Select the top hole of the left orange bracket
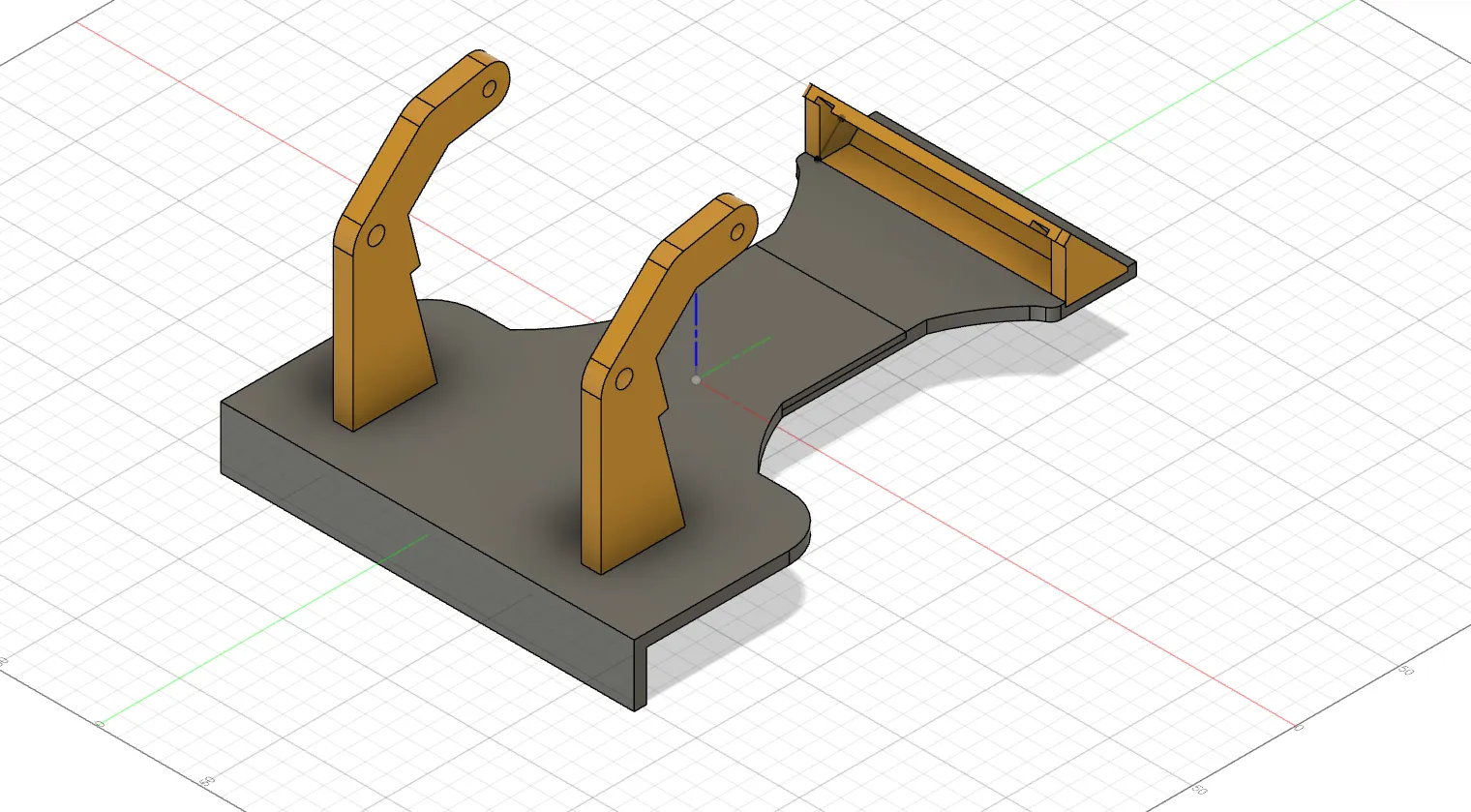Viewport: 1471px width, 812px height. coord(490,89)
